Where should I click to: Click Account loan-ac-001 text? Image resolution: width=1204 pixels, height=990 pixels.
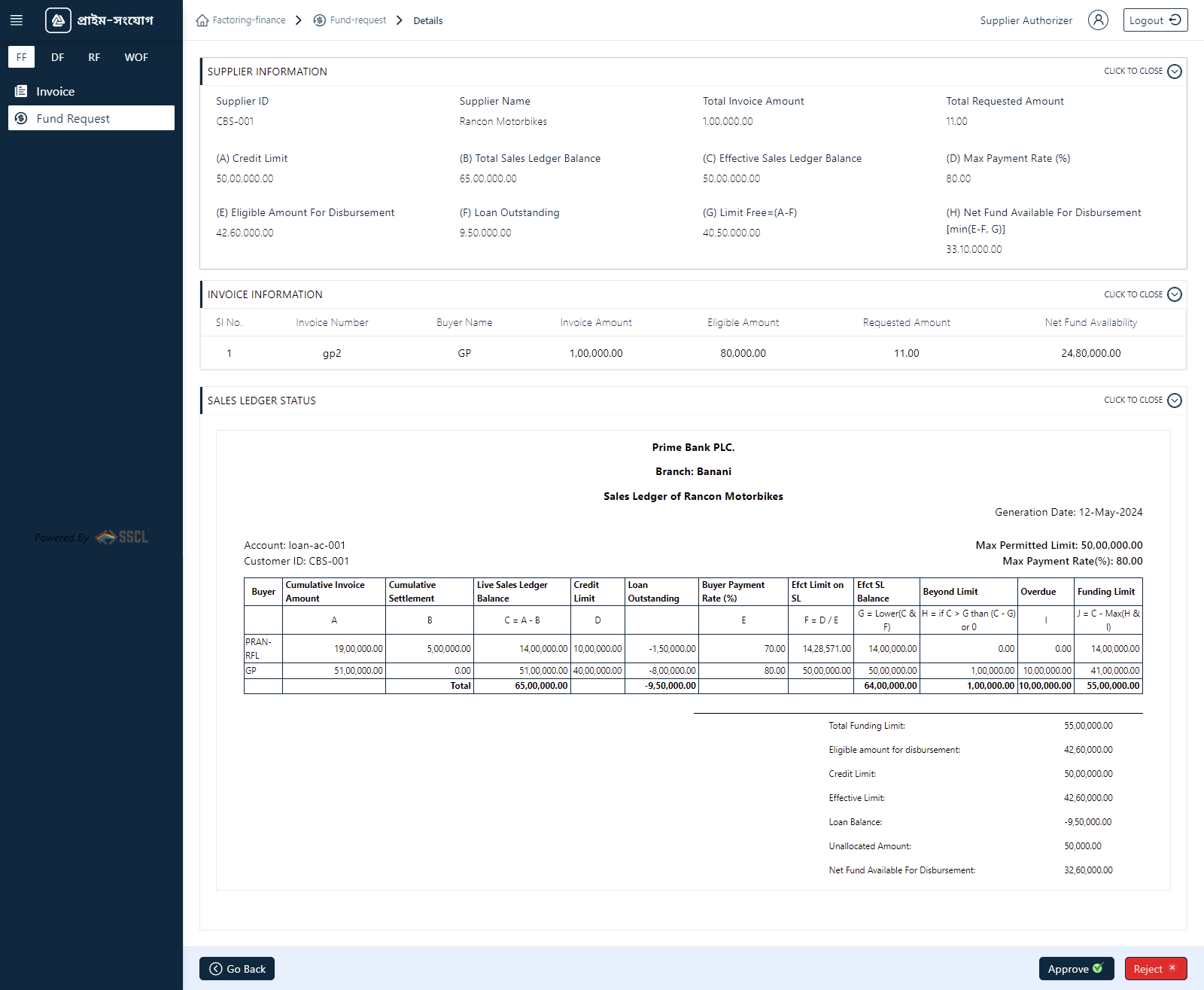(295, 545)
